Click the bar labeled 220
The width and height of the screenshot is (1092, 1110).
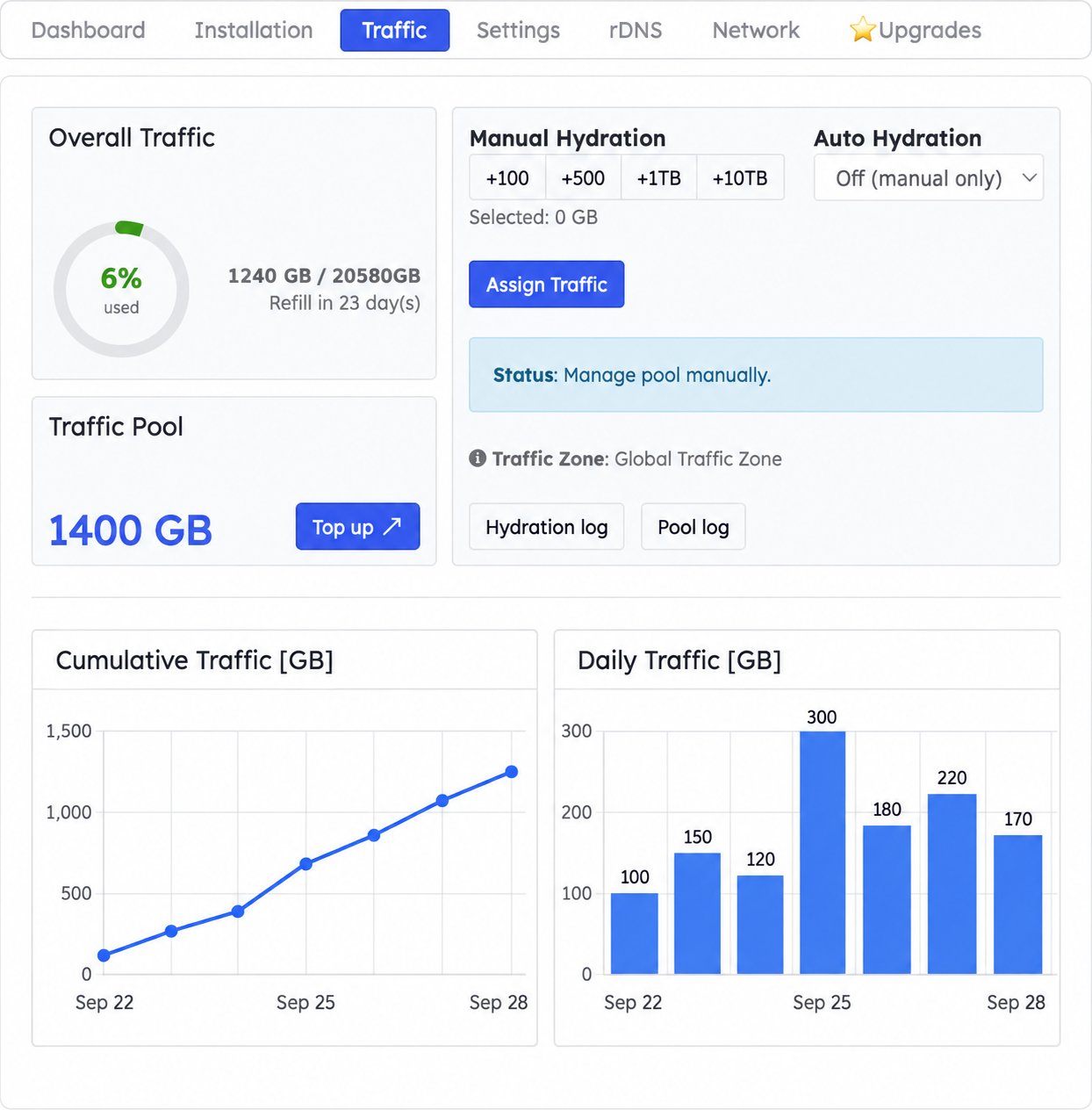coord(952,884)
